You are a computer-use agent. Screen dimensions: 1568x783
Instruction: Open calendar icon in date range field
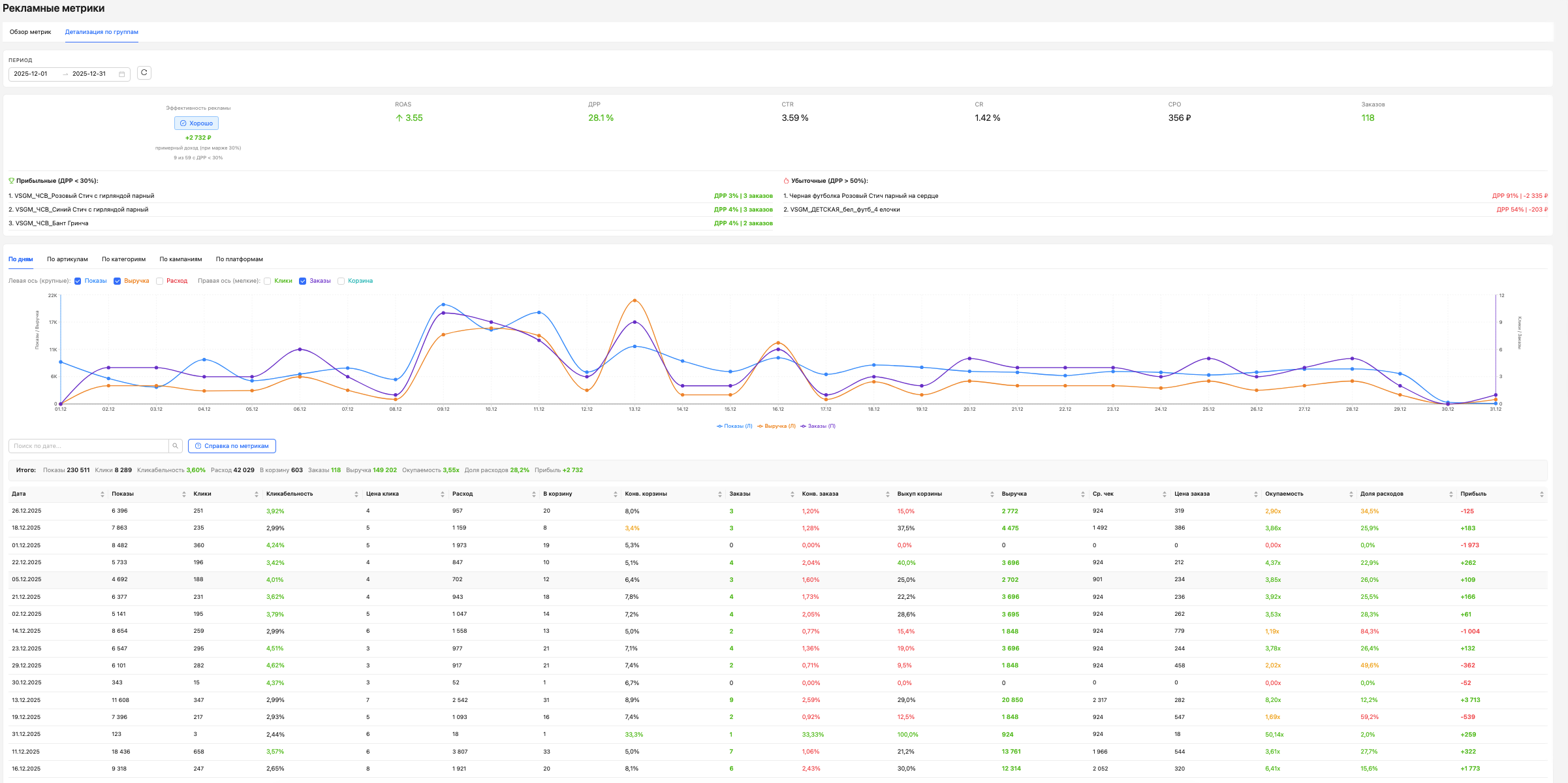click(x=122, y=74)
